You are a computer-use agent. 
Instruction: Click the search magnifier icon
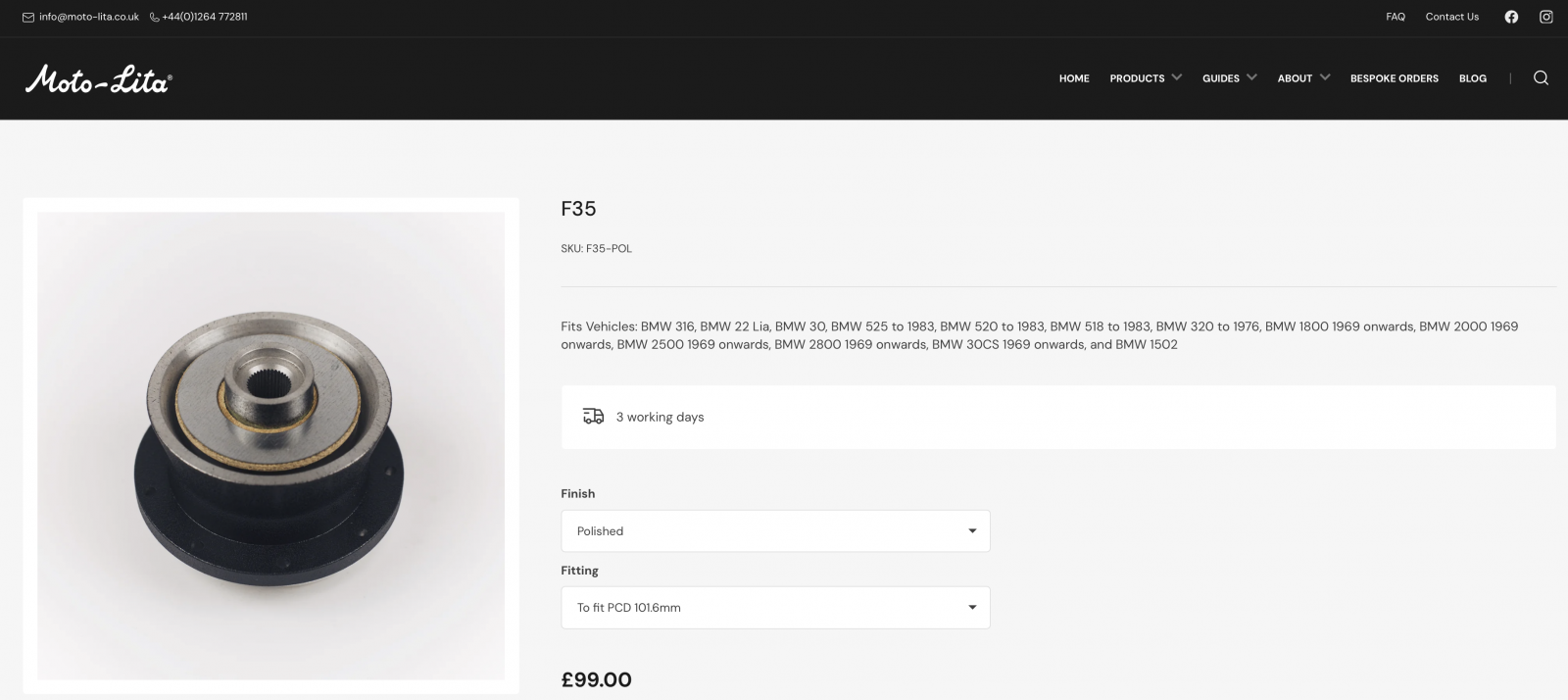[x=1541, y=78]
